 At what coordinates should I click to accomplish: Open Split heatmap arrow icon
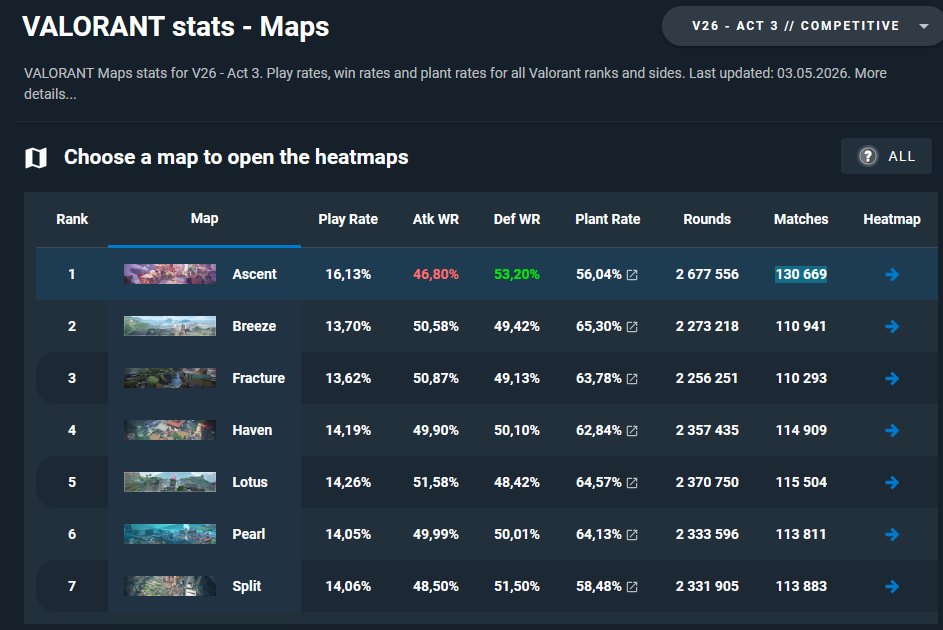(x=892, y=586)
